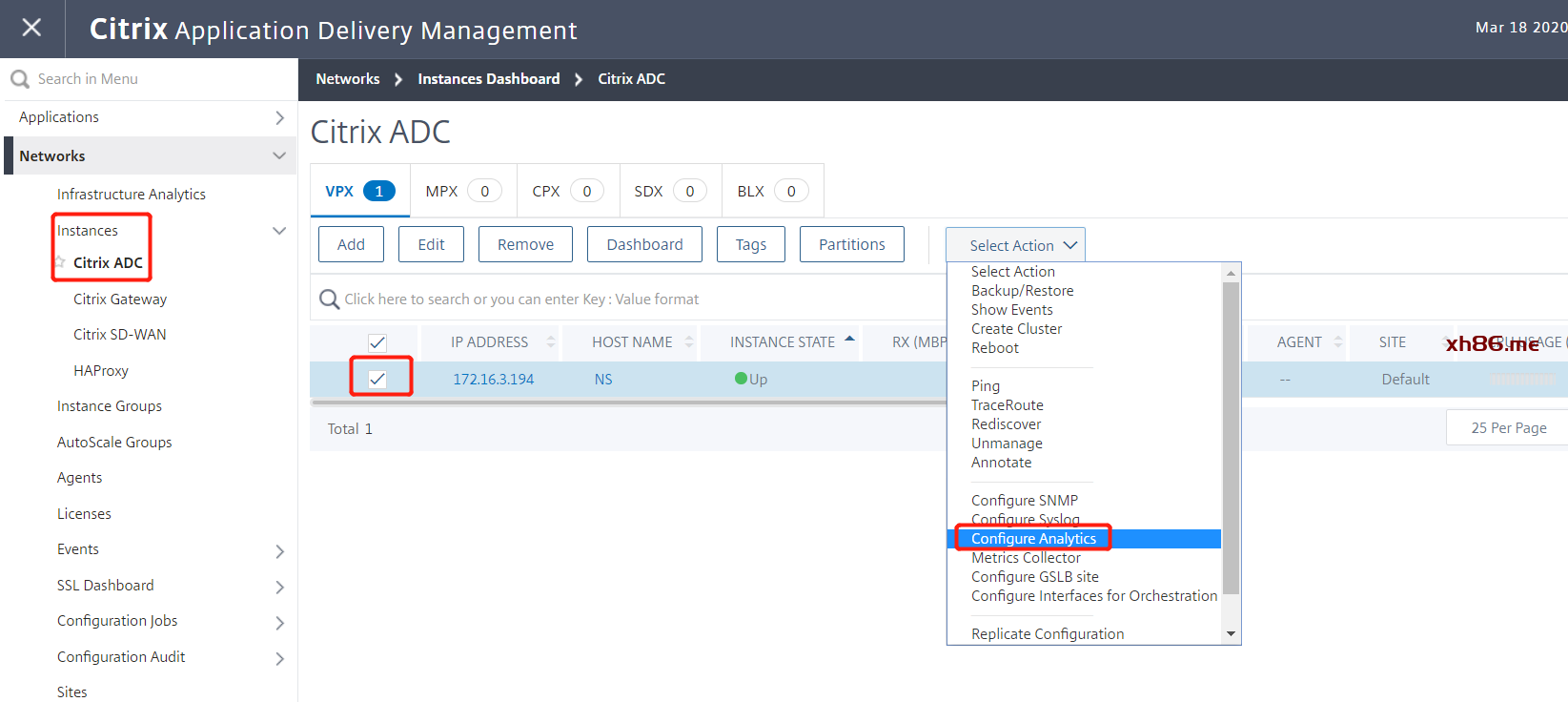This screenshot has height=702, width=1568.
Task: Go to Instances Dashboard in the breadcrumb
Action: click(489, 79)
